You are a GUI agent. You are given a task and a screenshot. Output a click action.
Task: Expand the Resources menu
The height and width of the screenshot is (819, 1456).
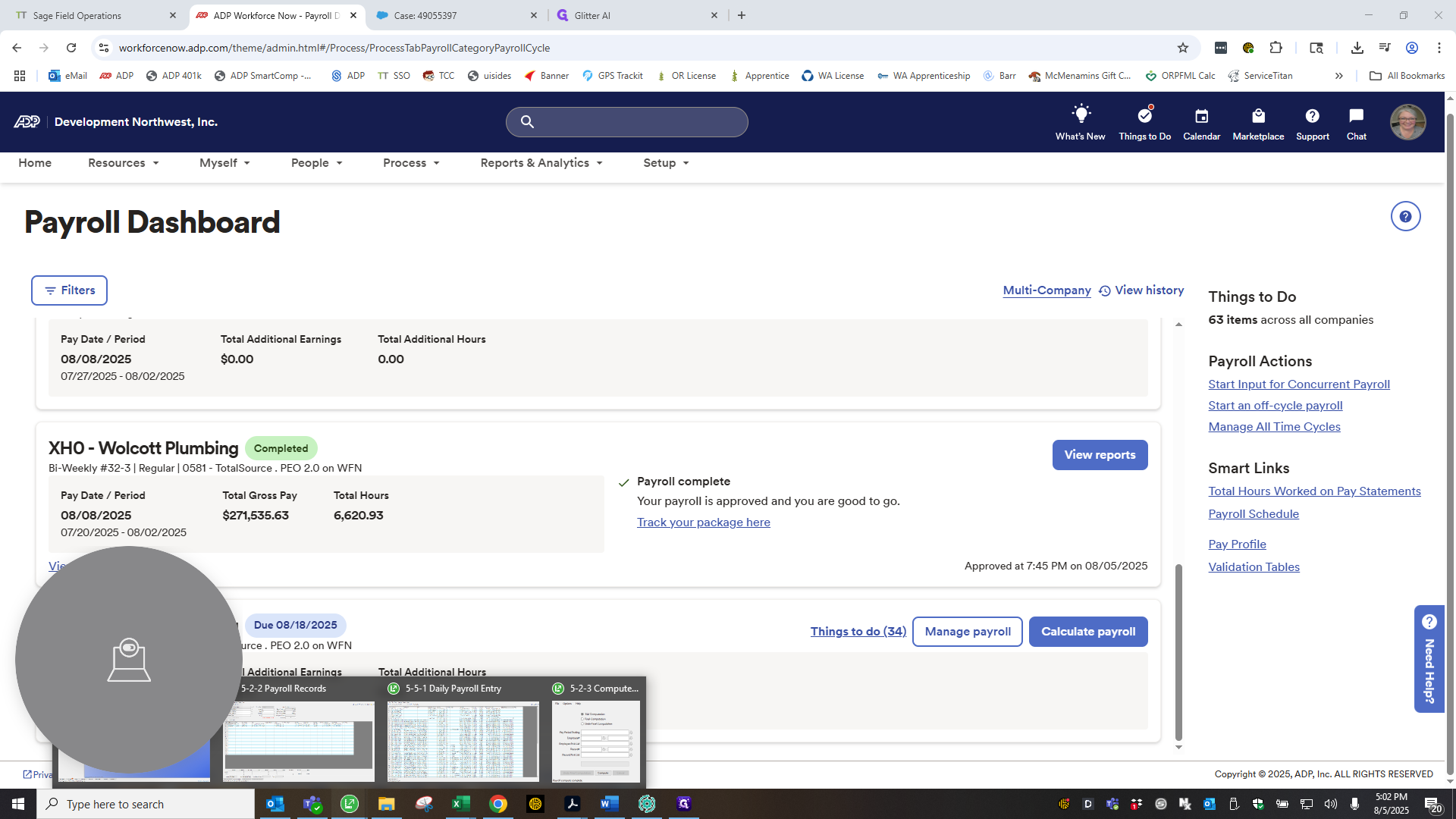tap(124, 163)
